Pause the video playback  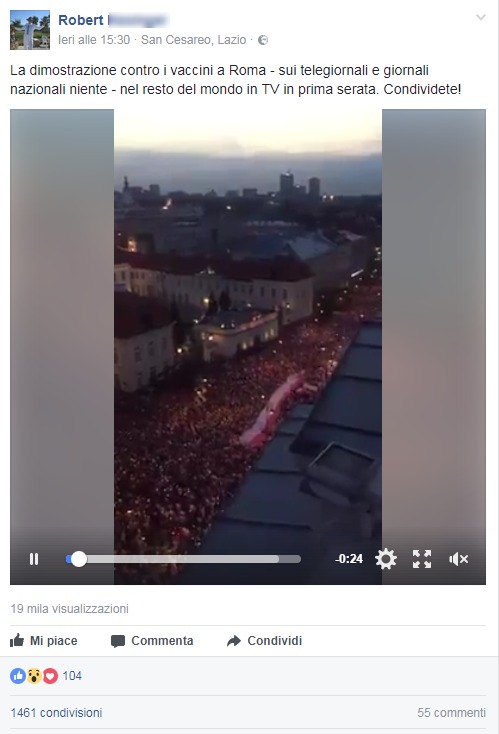[x=34, y=559]
